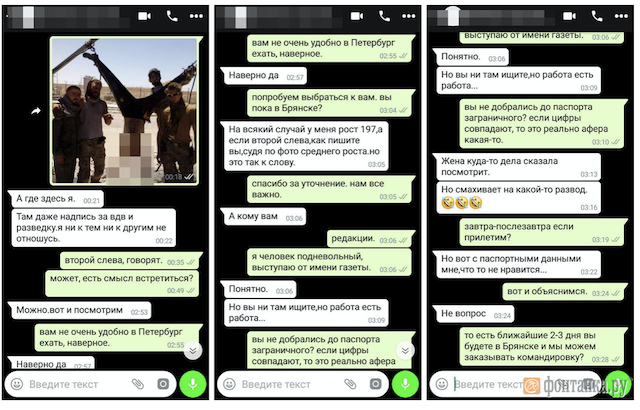The width and height of the screenshot is (640, 410).
Task: Record voice message in middle chat
Action: pyautogui.click(x=405, y=384)
